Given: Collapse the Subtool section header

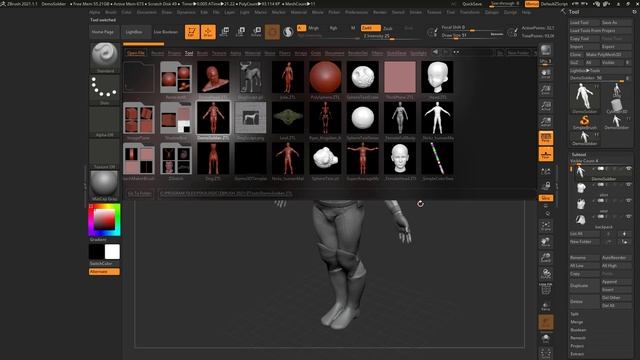Looking at the screenshot, I should [579, 154].
